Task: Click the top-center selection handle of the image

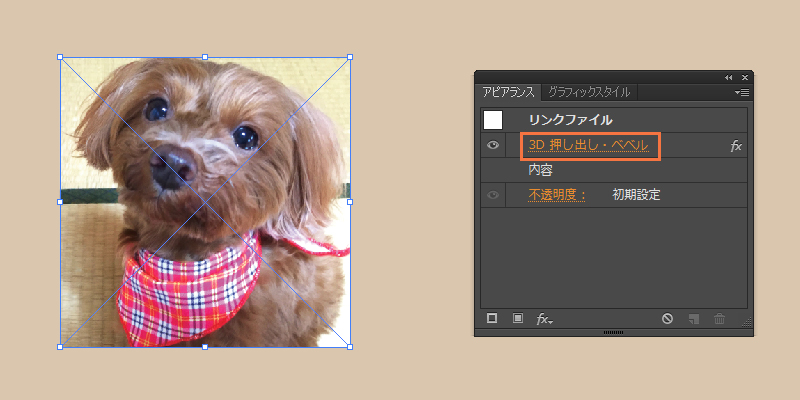Action: 205,57
